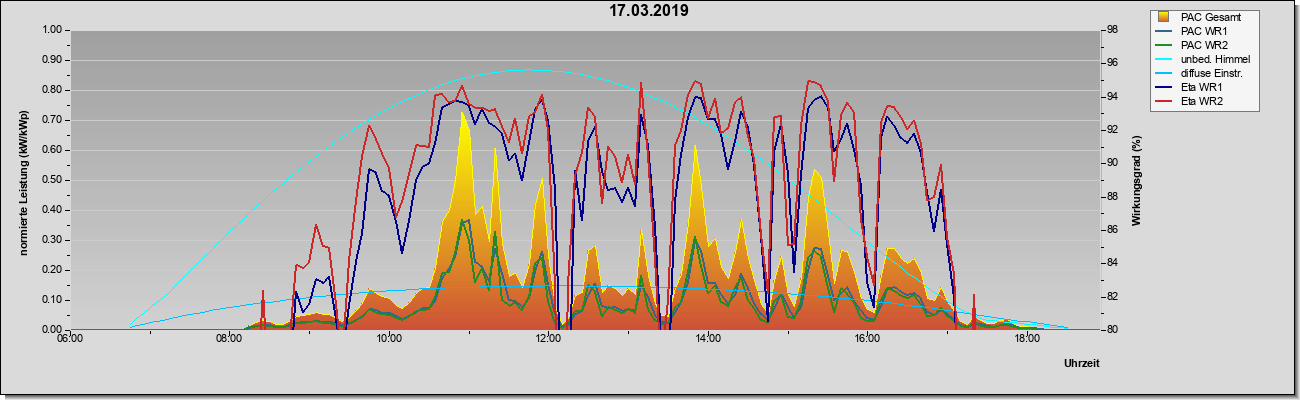Click the unbed. Himmel legend entry
Screen dimensions: 1300x400
(1206, 59)
